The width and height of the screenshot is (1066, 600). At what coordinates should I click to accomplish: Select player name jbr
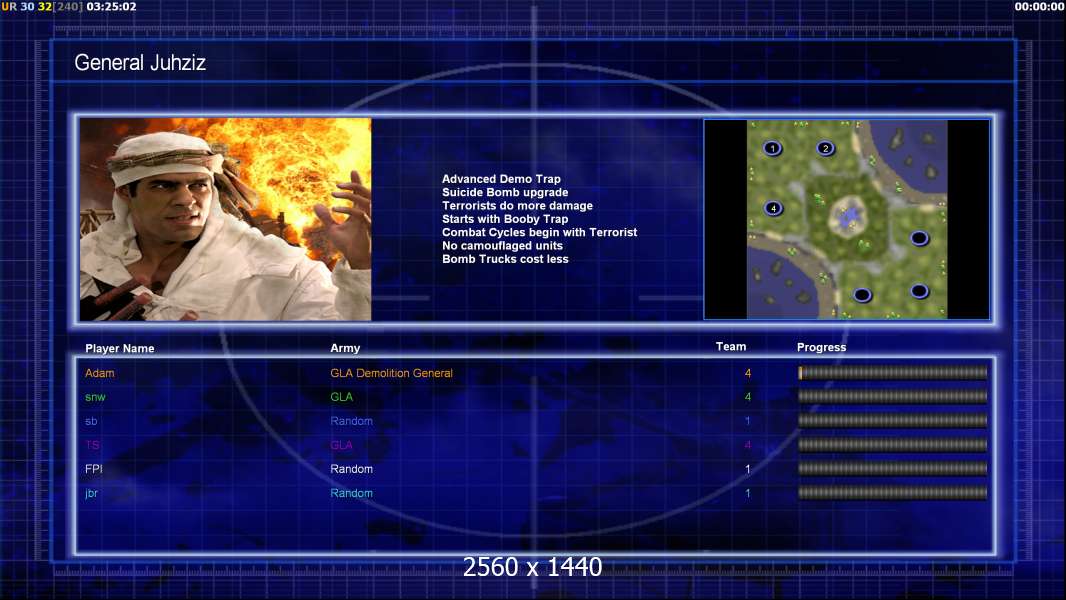click(x=91, y=493)
